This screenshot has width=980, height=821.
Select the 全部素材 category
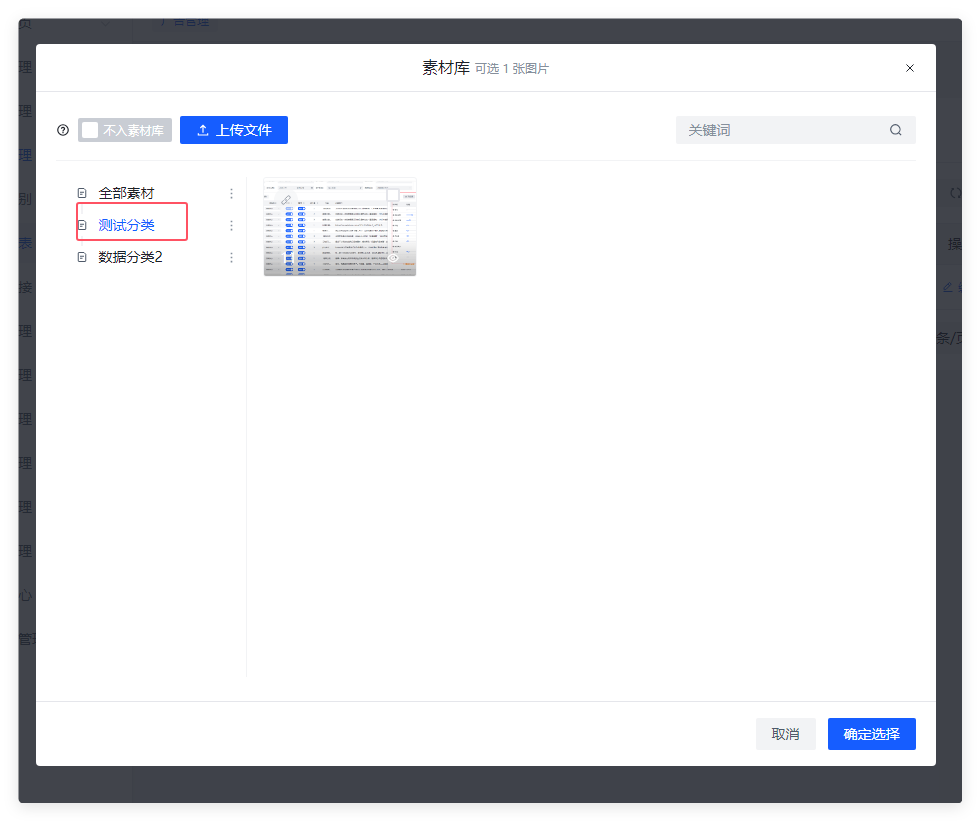126,193
